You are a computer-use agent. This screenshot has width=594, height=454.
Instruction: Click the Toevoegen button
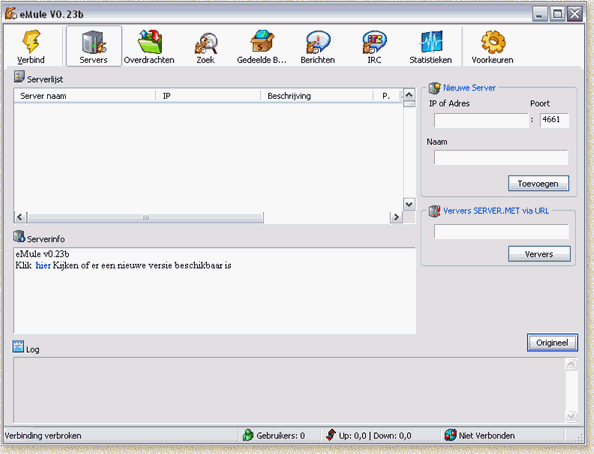(538, 183)
